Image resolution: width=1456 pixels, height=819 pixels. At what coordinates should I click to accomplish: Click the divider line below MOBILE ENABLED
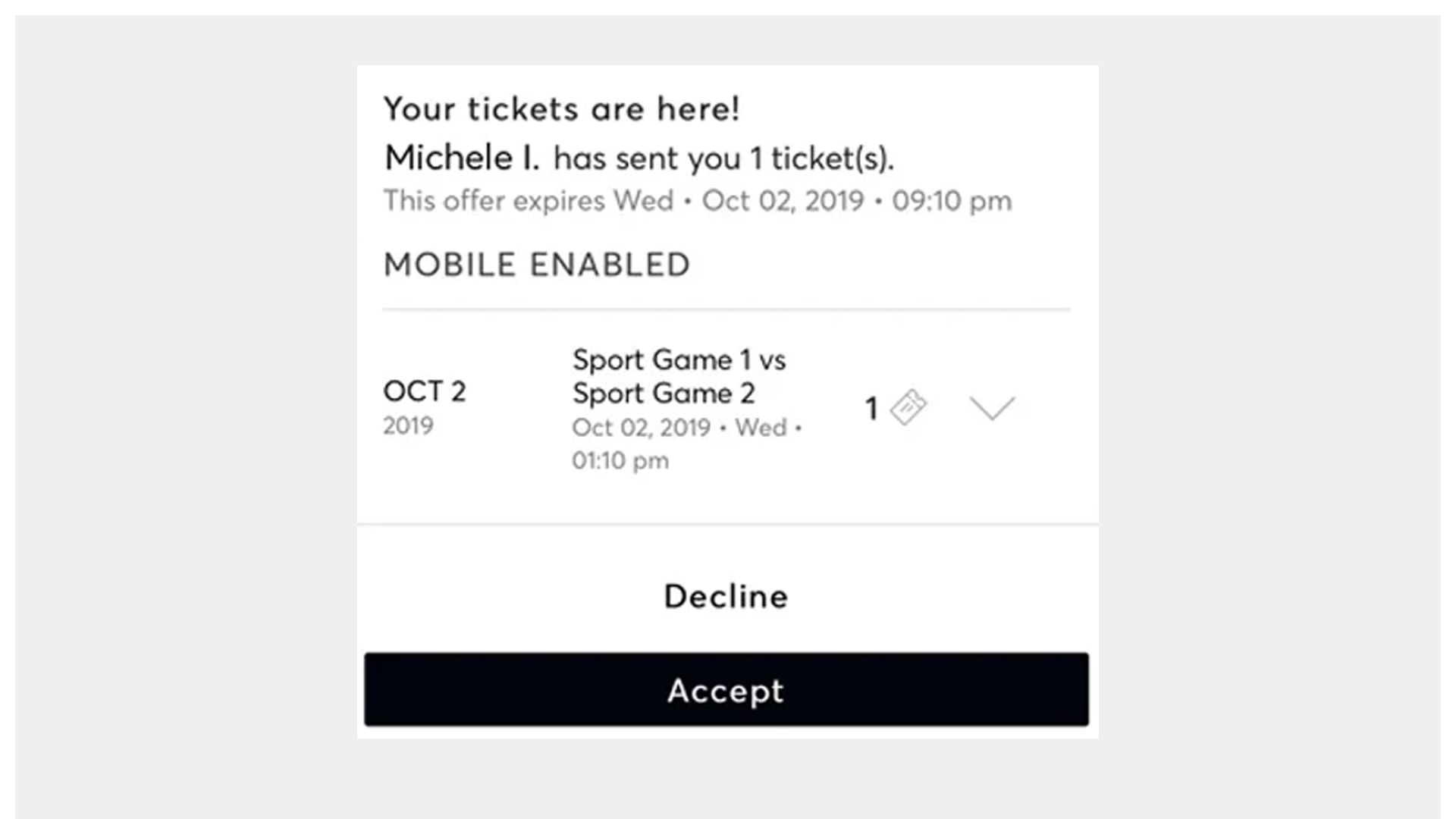(726, 309)
